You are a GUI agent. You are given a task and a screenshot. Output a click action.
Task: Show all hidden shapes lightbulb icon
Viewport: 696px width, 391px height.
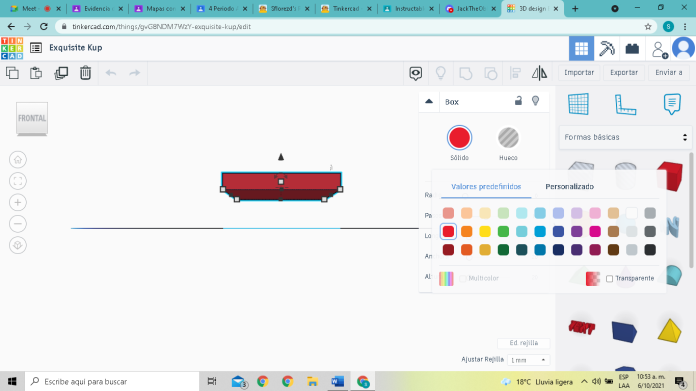[440, 73]
